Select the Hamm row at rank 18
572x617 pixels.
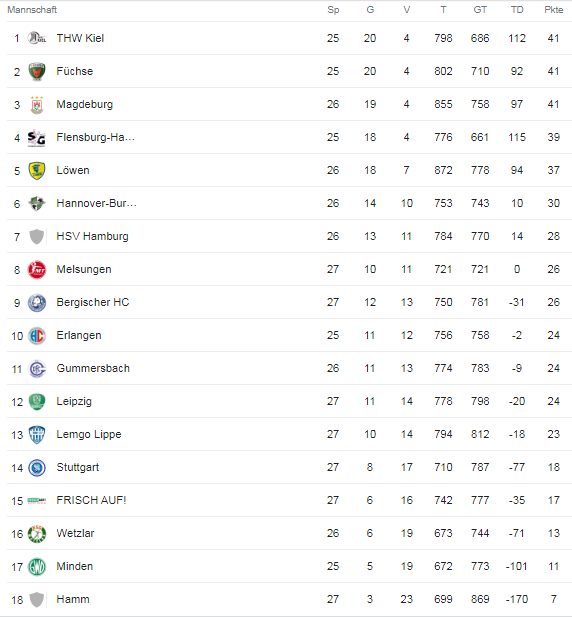click(290, 599)
